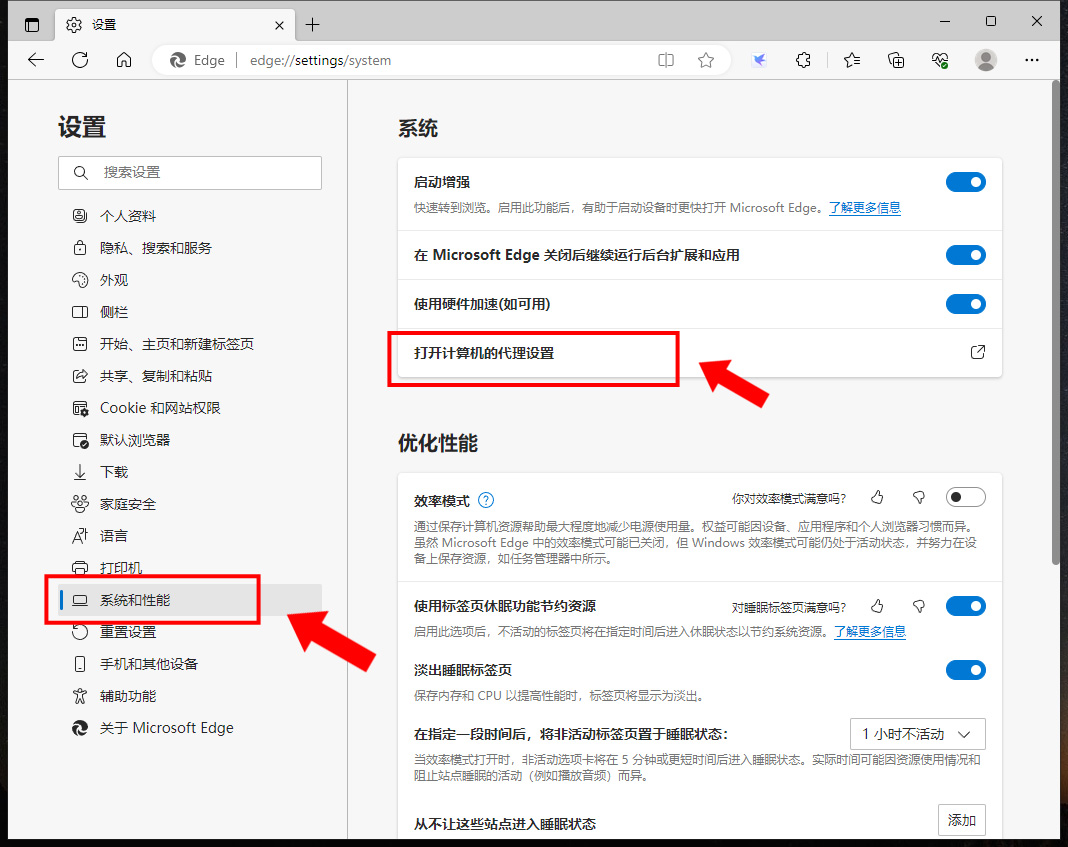Click 了解更多信息 link under 标签页休眠
The image size is (1068, 847).
(x=870, y=632)
